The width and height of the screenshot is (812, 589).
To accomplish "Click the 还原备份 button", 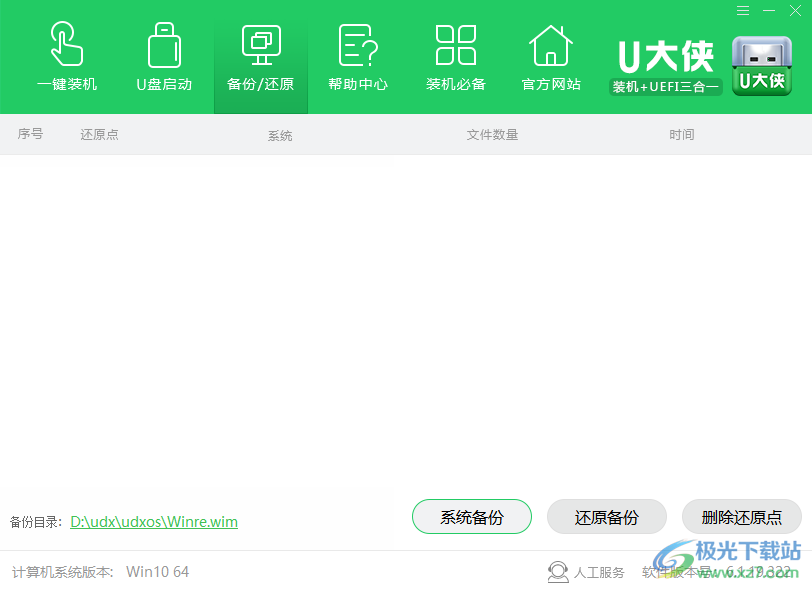I will [x=606, y=516].
